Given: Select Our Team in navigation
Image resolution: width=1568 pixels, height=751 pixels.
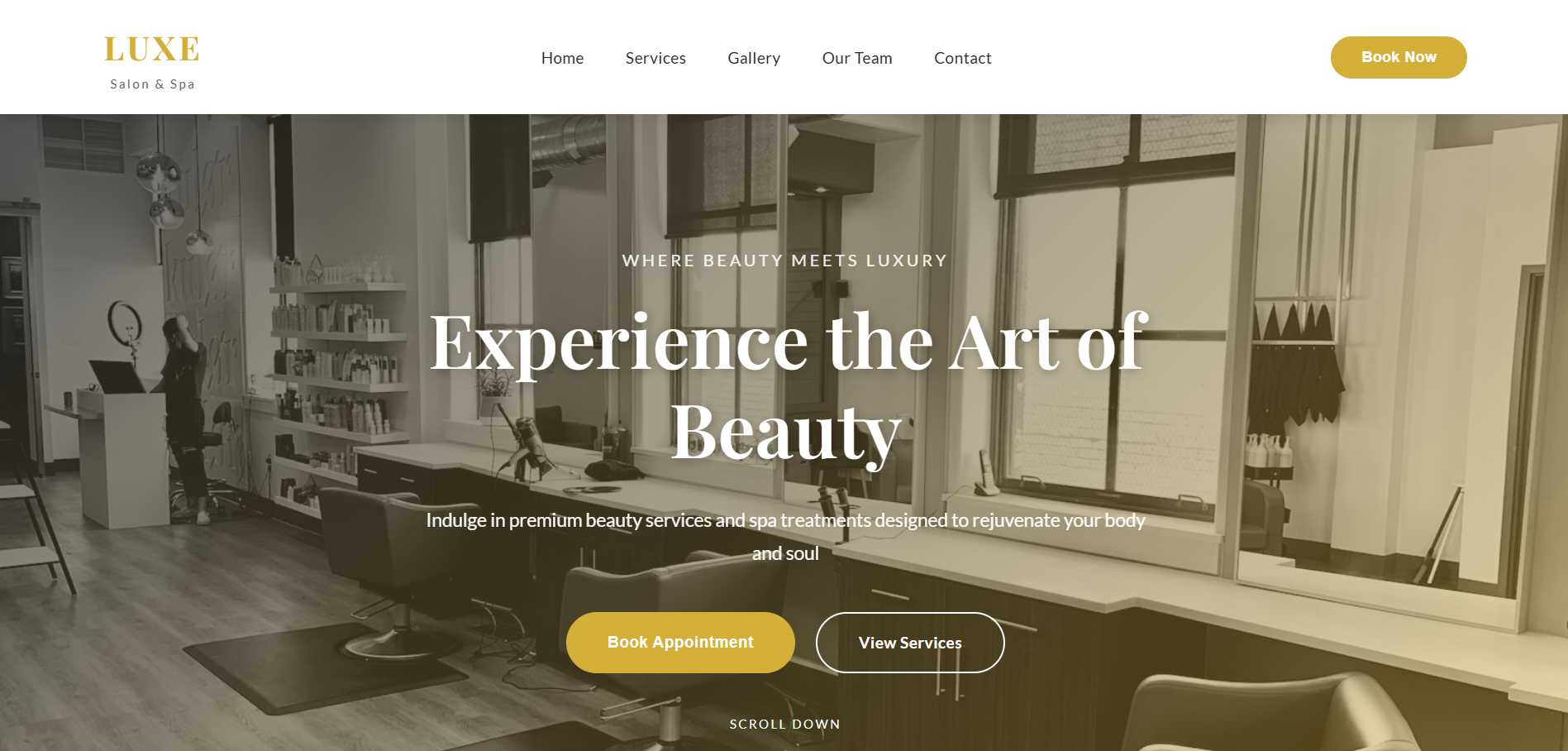Looking at the screenshot, I should pos(857,58).
